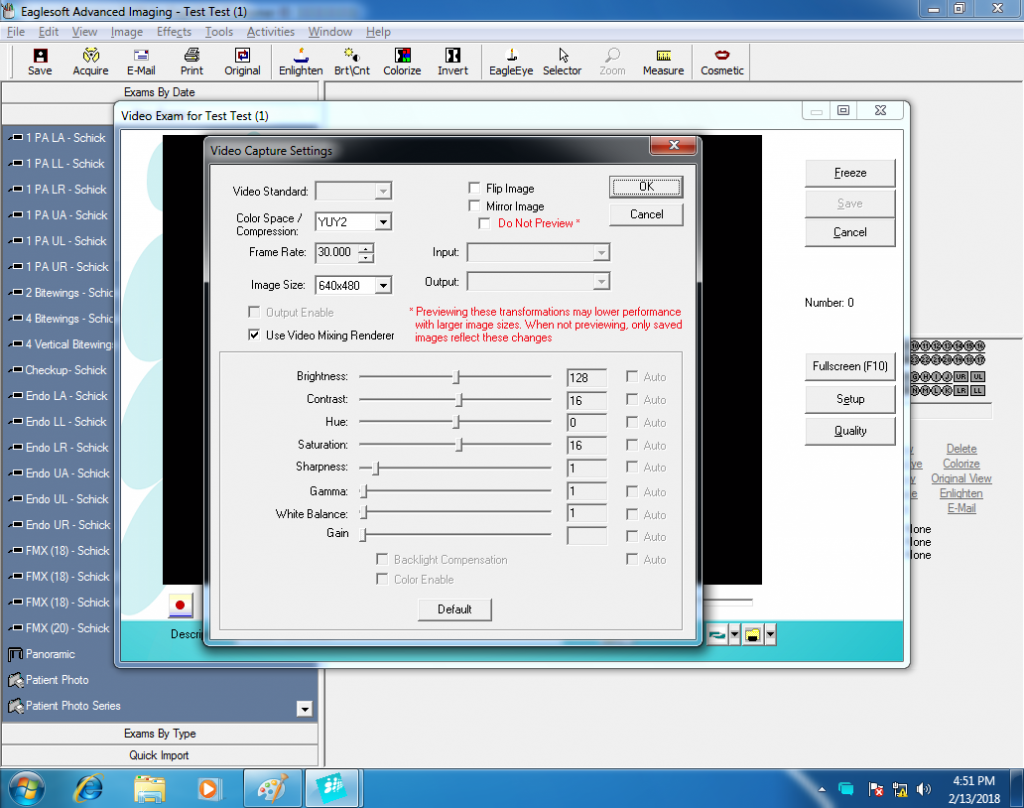Expand the Image Size dropdown
Image resolution: width=1024 pixels, height=808 pixels.
pyautogui.click(x=383, y=286)
